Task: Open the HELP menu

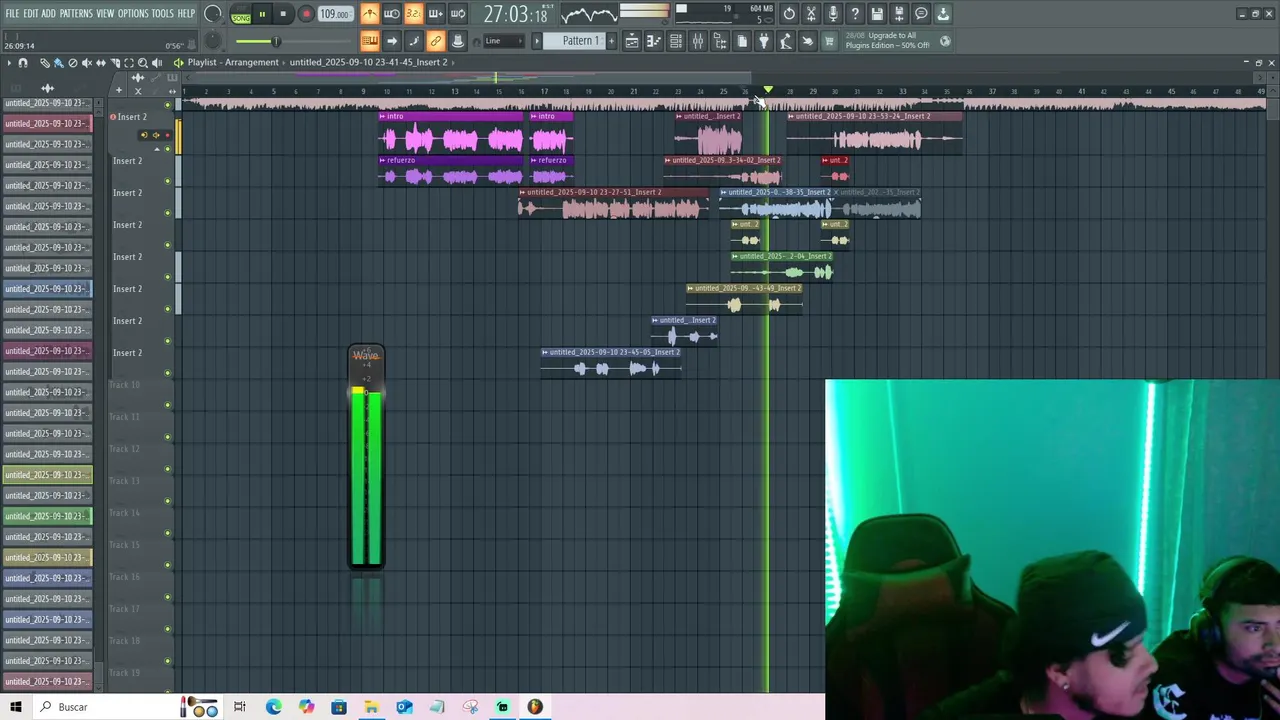Action: [x=187, y=13]
